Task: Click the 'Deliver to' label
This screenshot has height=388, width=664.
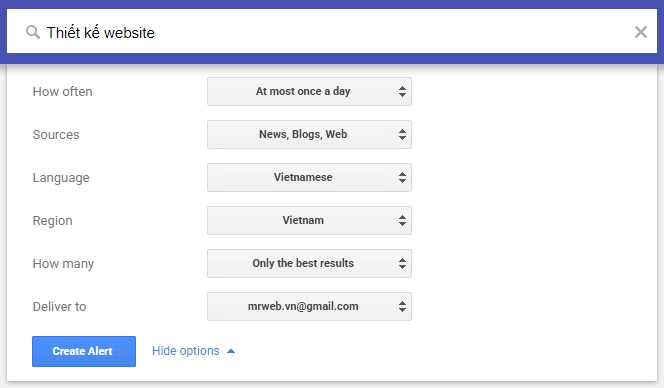Action: 59,306
